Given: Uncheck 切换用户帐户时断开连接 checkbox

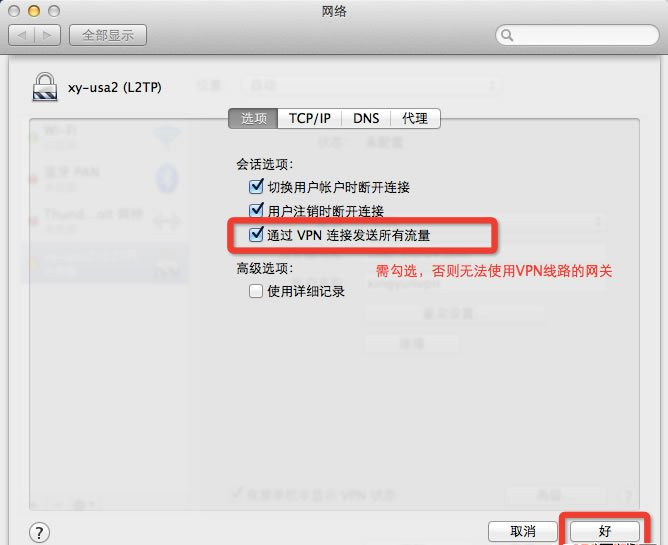Looking at the screenshot, I should 256,186.
